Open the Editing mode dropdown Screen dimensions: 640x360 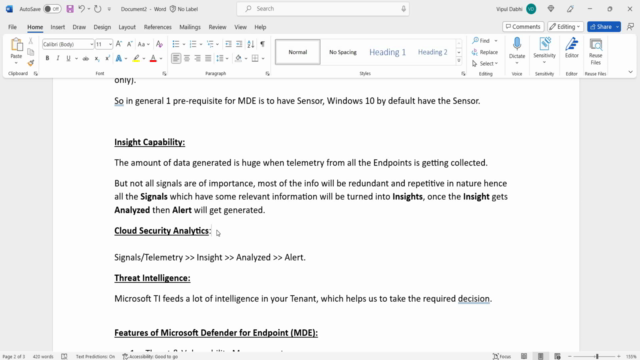pyautogui.click(x=565, y=27)
